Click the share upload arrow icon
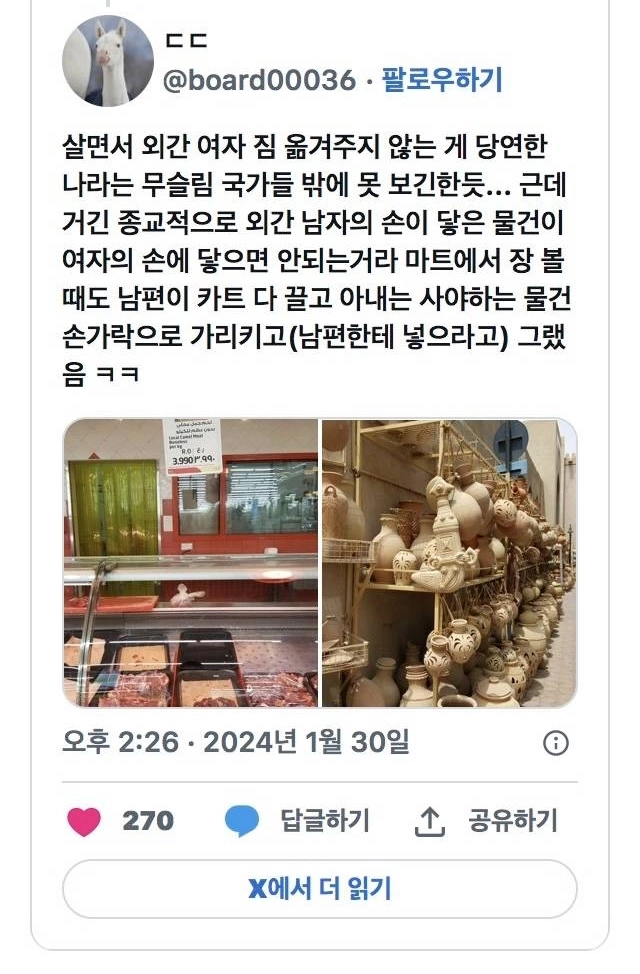The image size is (640, 974). coord(429,821)
